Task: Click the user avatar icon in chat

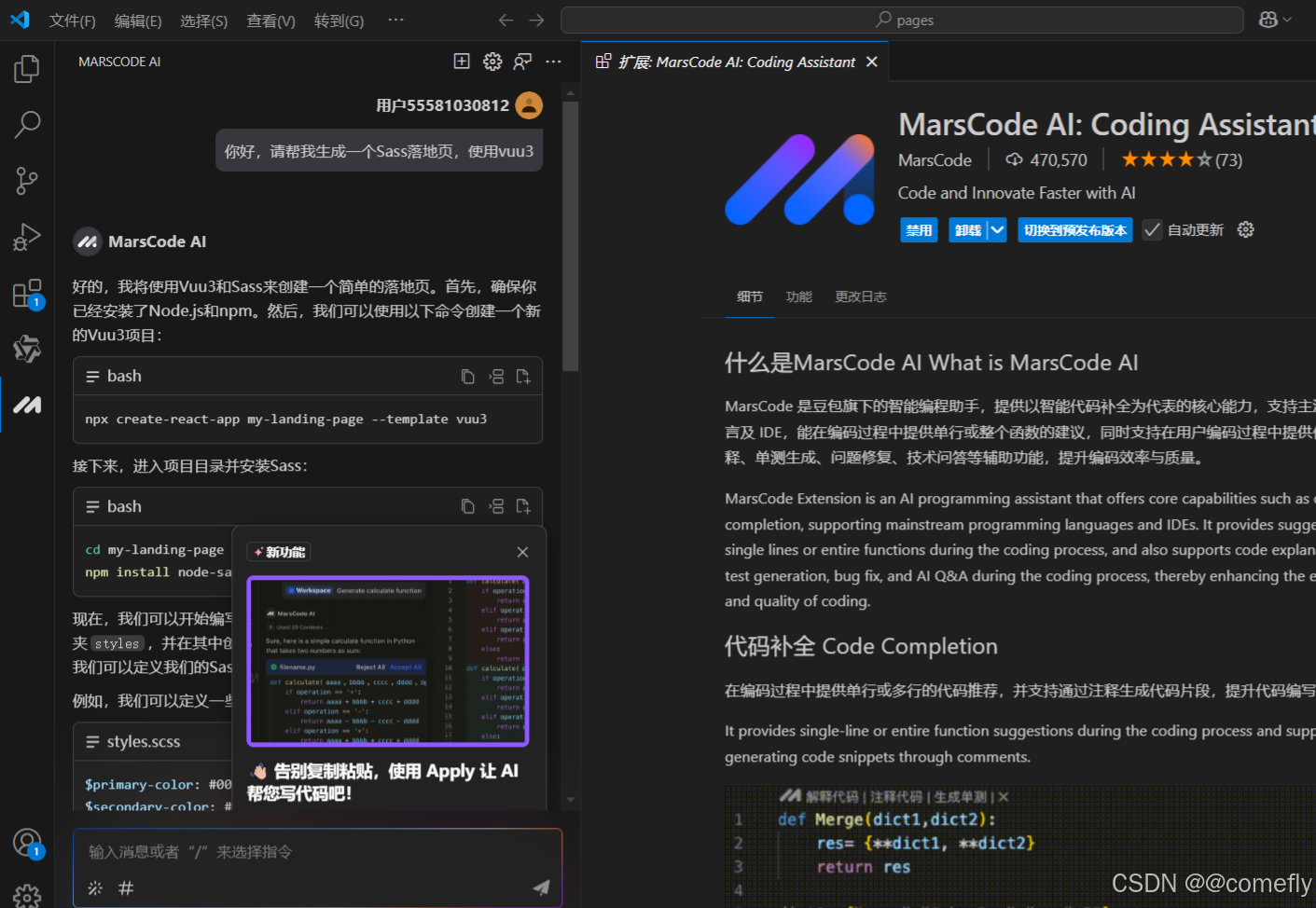Action: pos(529,105)
